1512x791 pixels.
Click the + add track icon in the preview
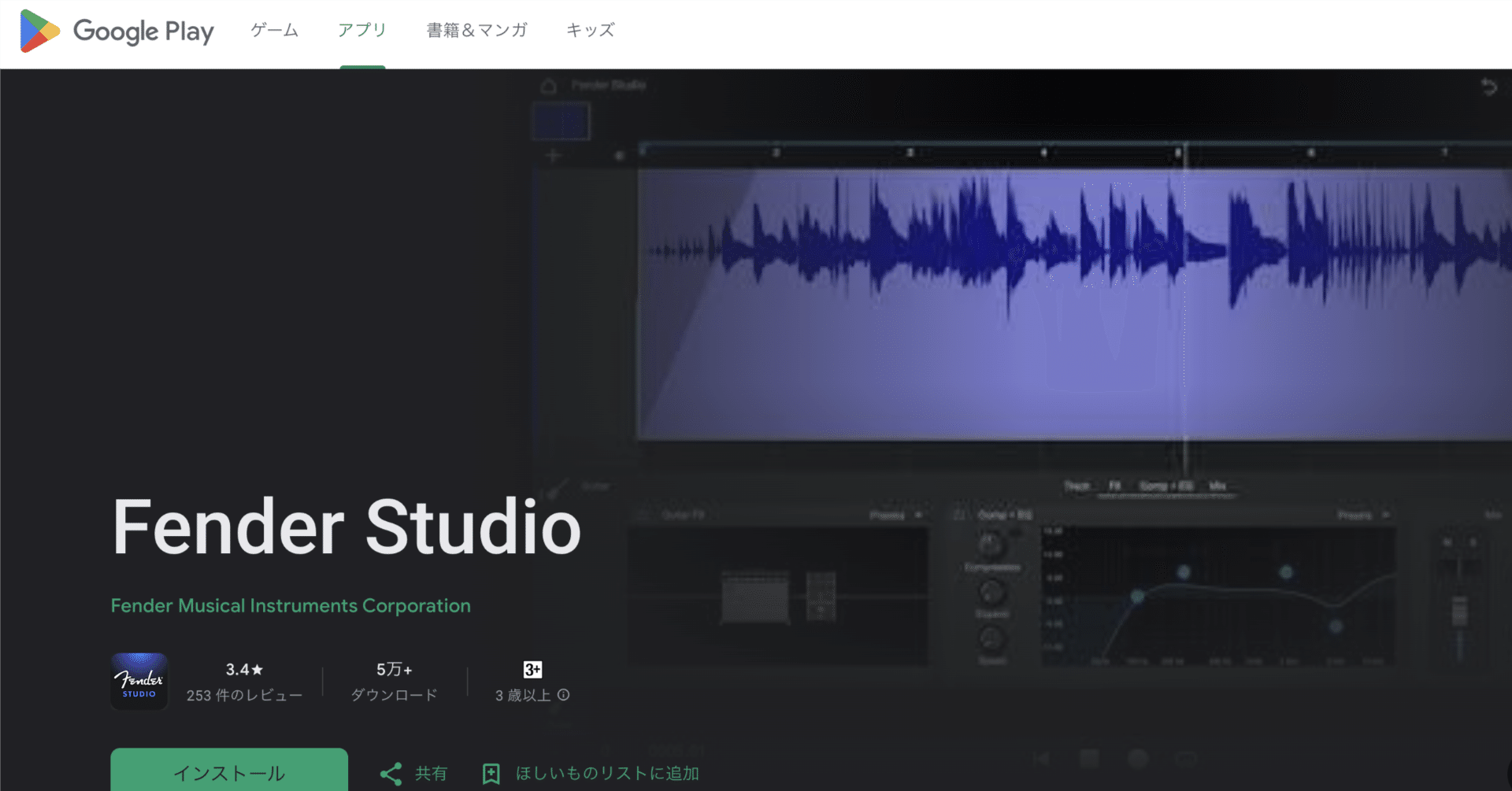point(553,156)
